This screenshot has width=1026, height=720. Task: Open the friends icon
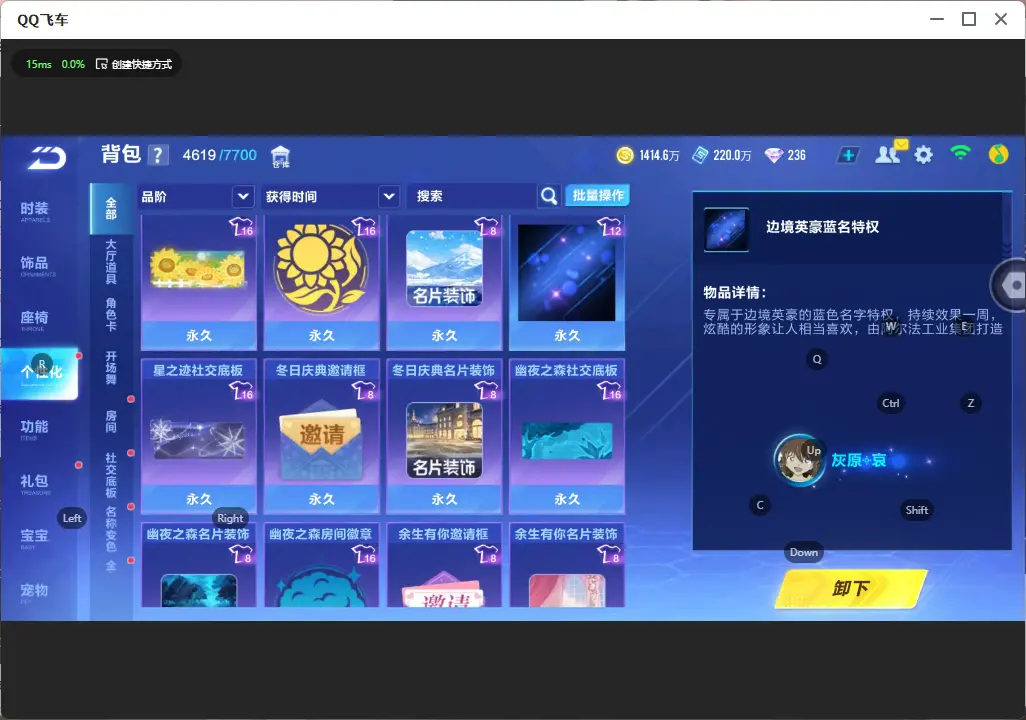[887, 154]
